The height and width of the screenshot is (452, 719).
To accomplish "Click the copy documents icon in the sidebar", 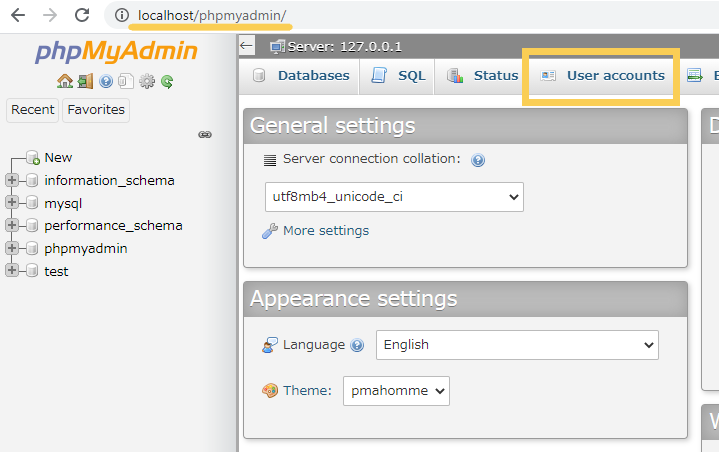I will point(126,82).
